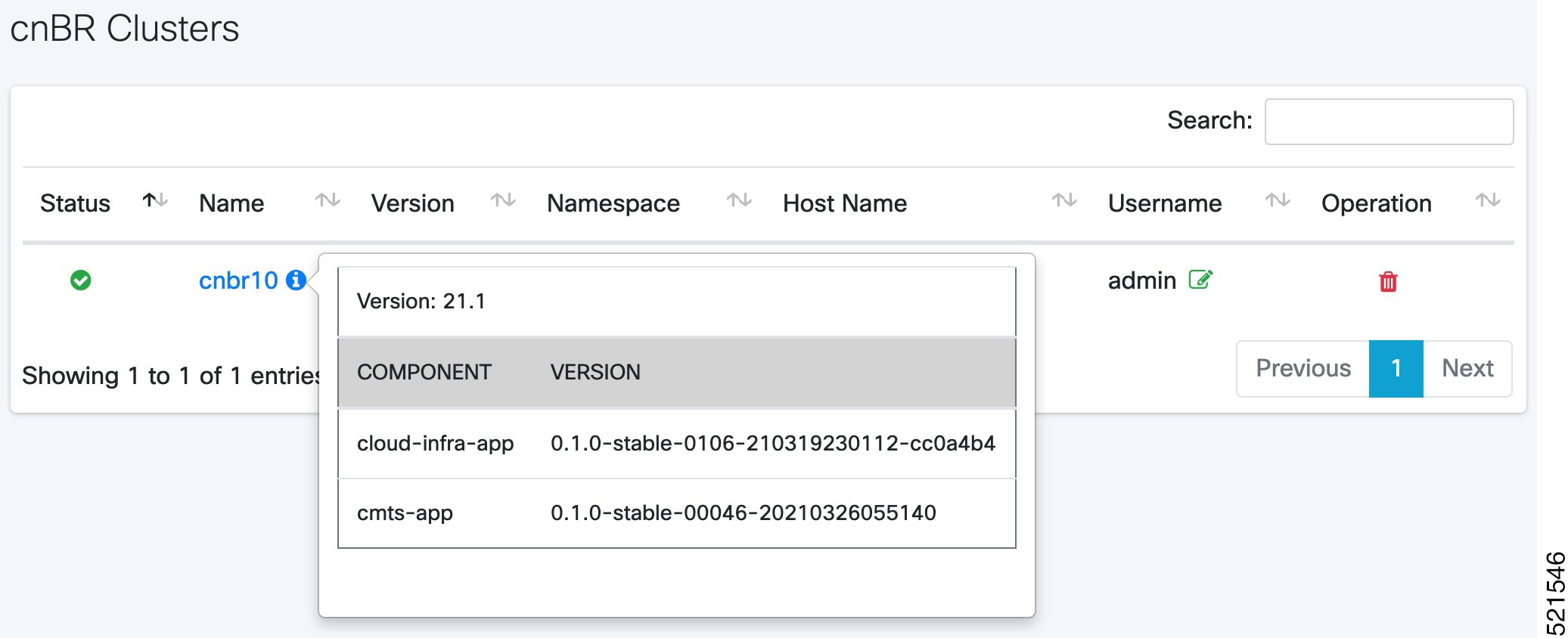
Task: Focus the Search input field
Action: click(1389, 122)
